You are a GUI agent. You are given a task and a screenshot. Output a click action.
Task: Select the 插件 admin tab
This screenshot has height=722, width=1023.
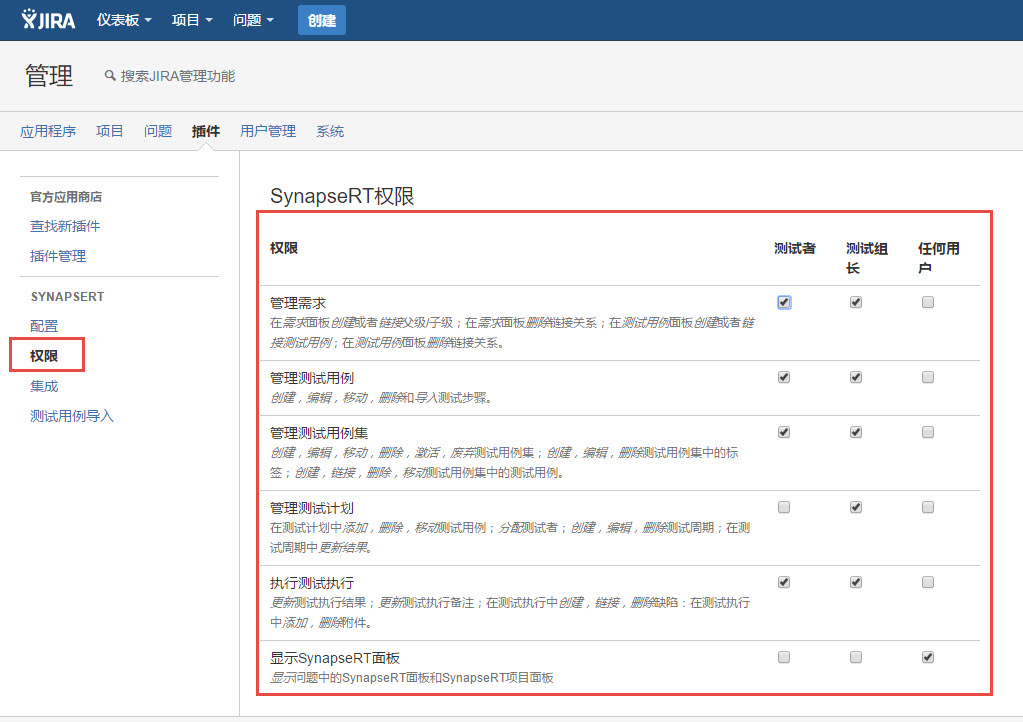click(206, 131)
